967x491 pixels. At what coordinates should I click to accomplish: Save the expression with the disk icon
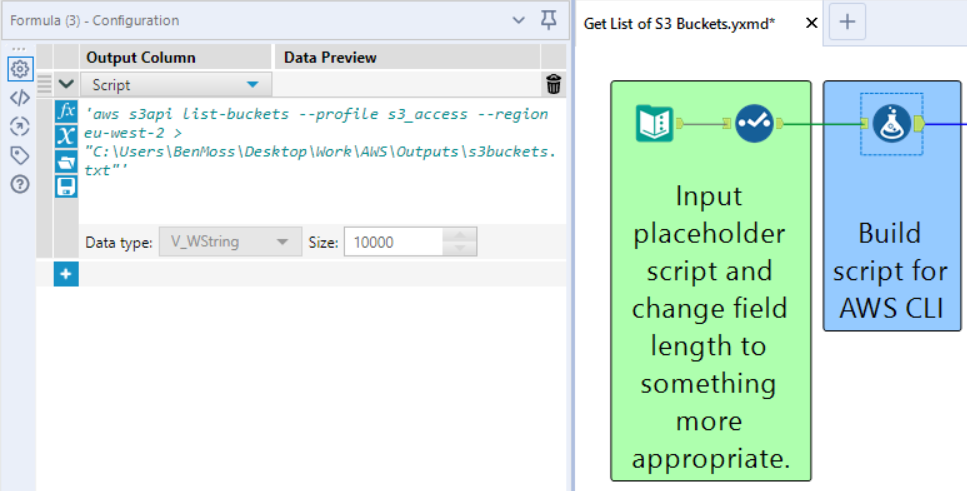tap(66, 186)
